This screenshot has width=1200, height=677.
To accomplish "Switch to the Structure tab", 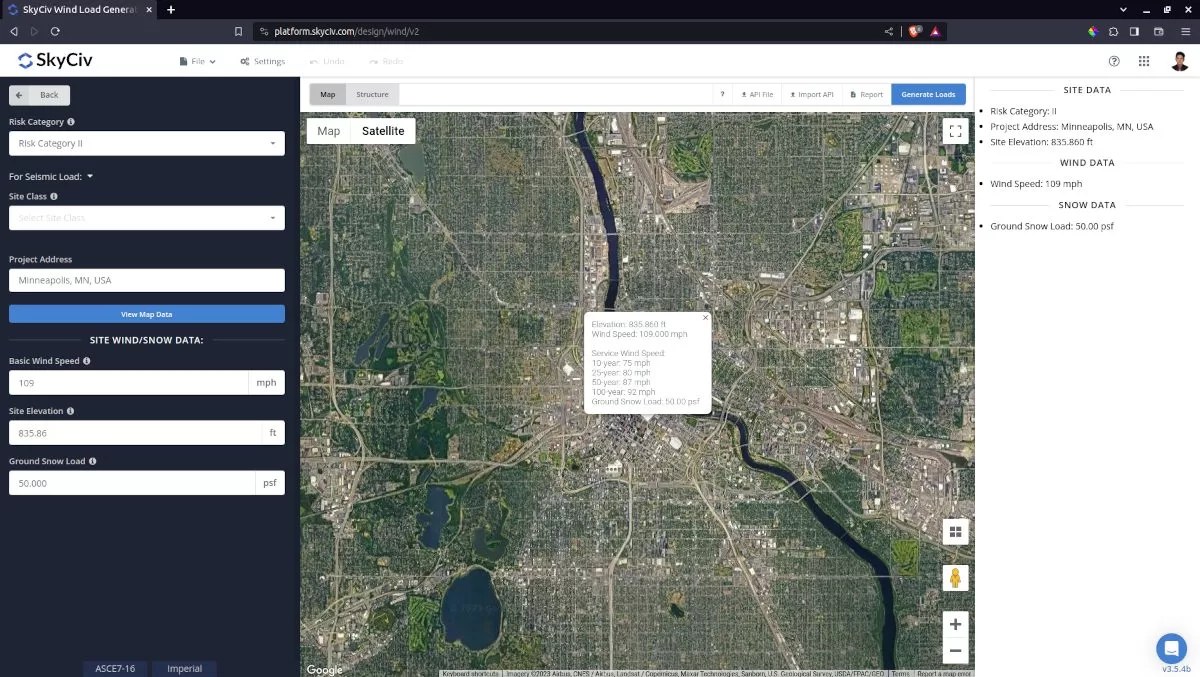I will point(372,94).
